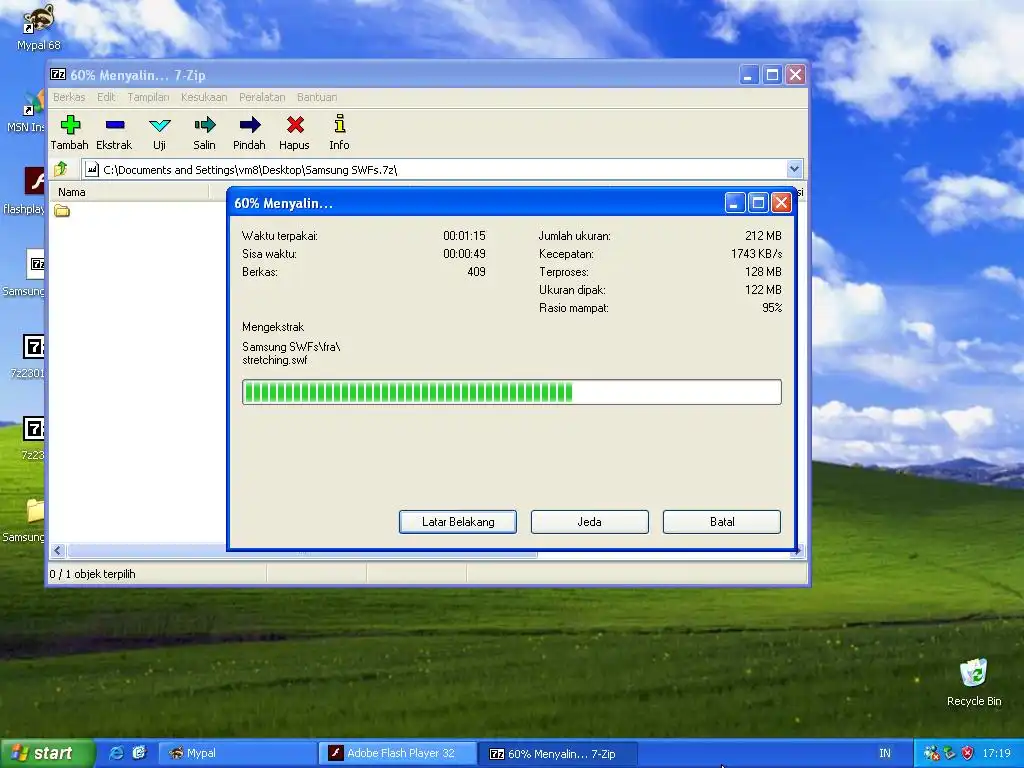Viewport: 1024px width, 768px height.
Task: Expand the address path dropdown
Action: [x=794, y=169]
